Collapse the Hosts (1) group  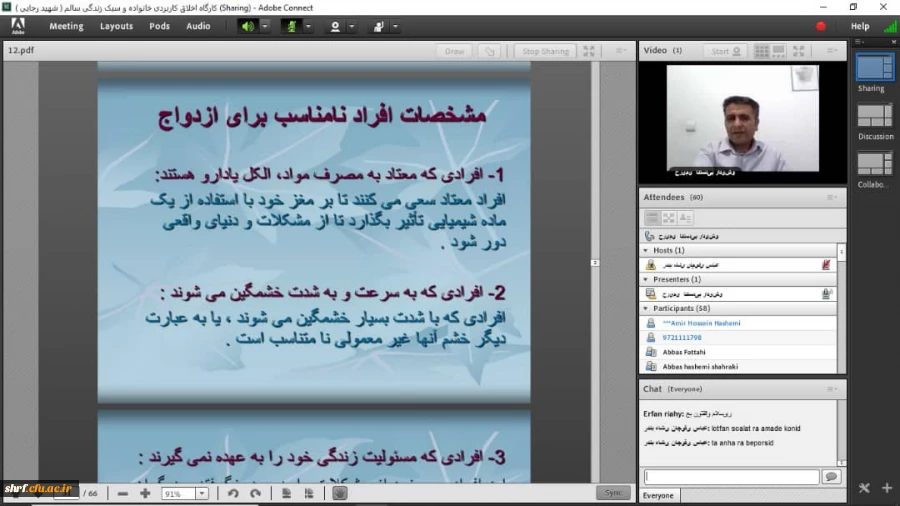(x=646, y=251)
